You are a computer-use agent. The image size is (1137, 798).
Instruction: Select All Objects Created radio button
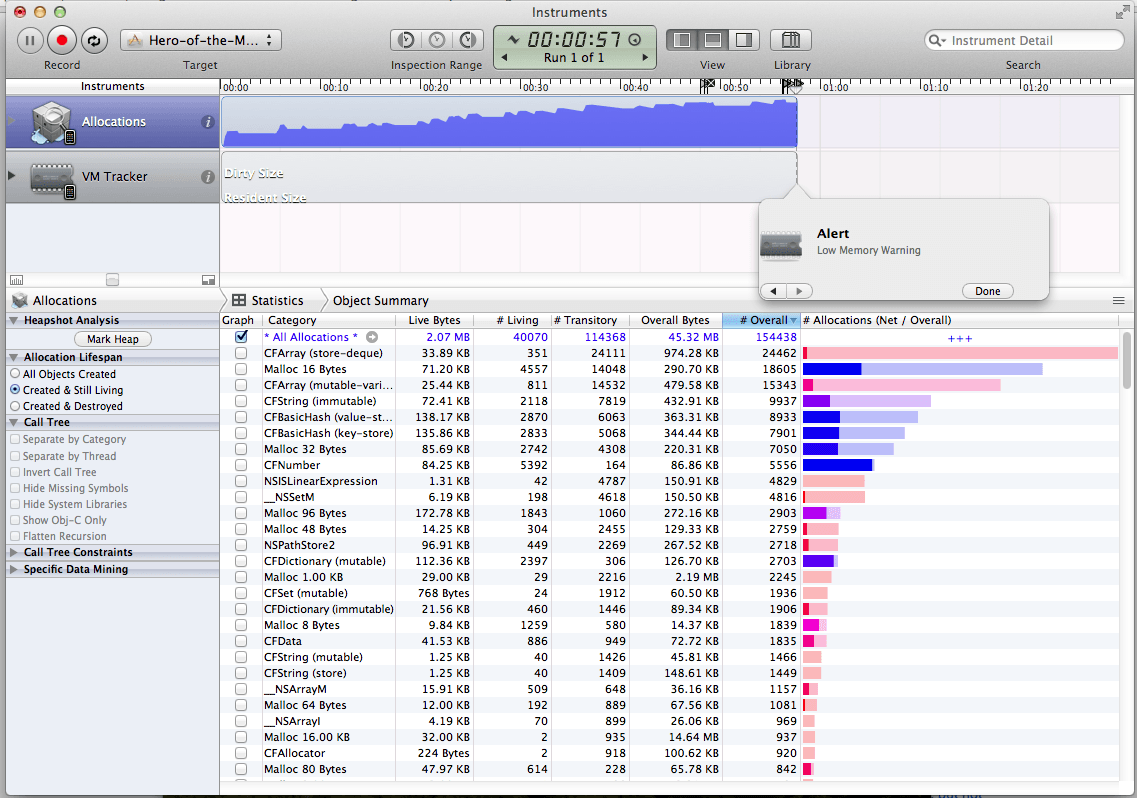coord(15,374)
